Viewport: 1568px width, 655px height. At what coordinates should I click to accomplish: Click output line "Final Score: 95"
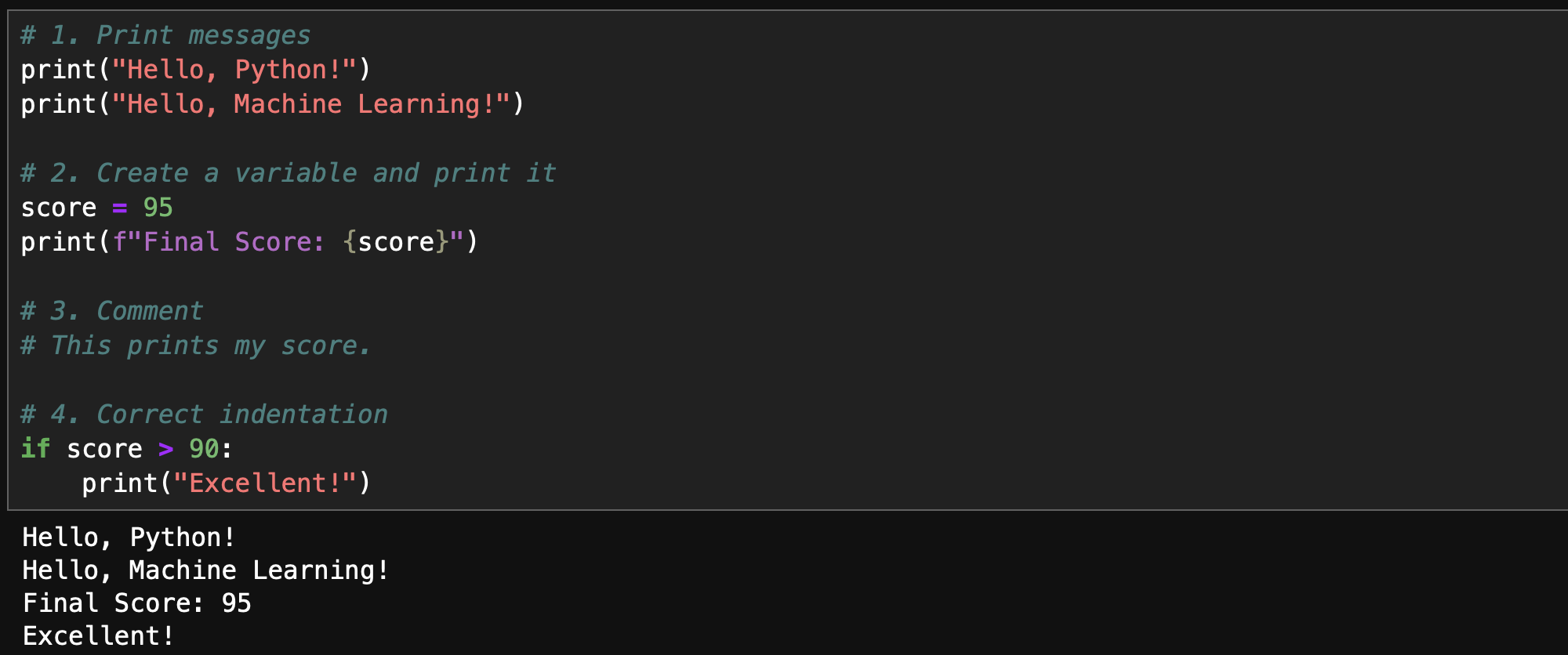pos(136,603)
